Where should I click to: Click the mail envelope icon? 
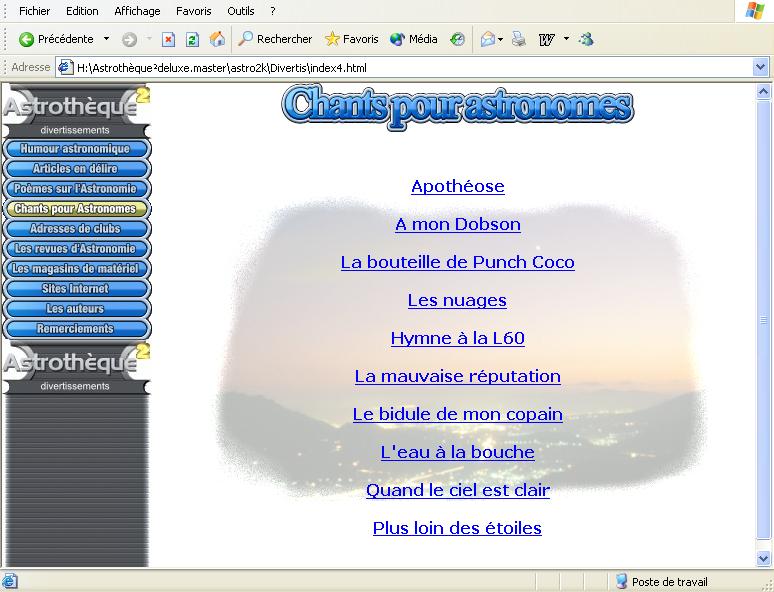pyautogui.click(x=487, y=39)
